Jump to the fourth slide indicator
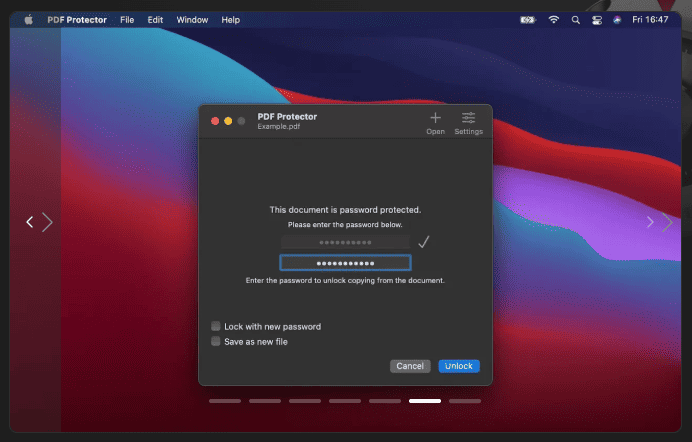 pyautogui.click(x=345, y=401)
